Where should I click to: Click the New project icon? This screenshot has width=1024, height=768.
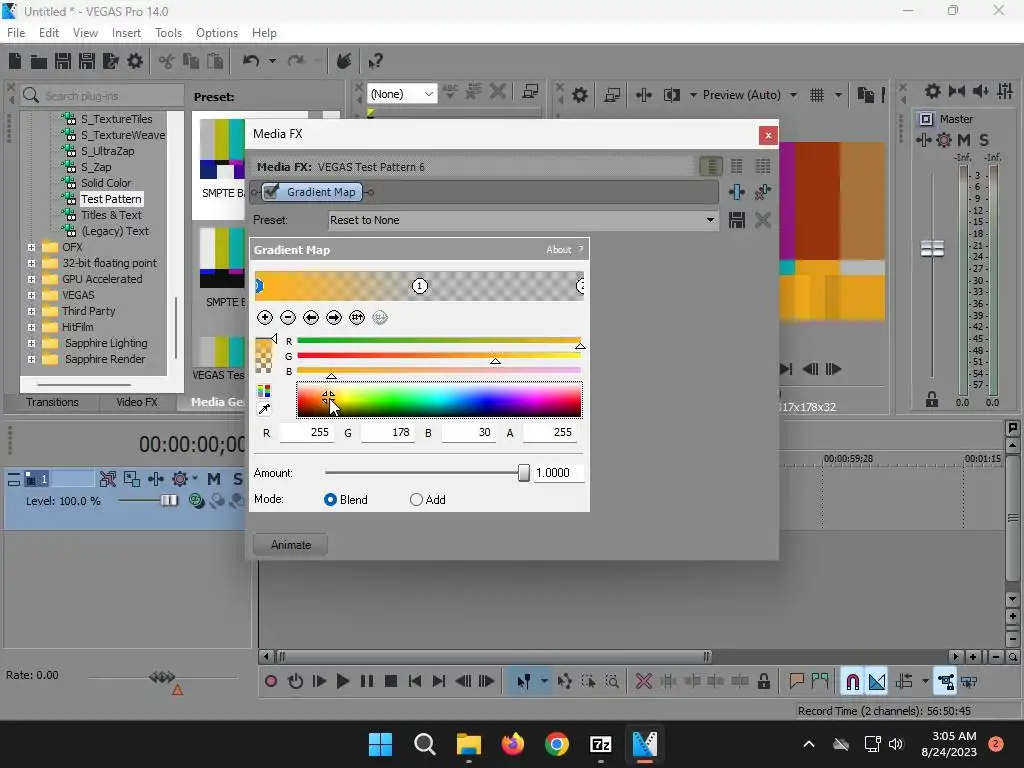tap(15, 61)
